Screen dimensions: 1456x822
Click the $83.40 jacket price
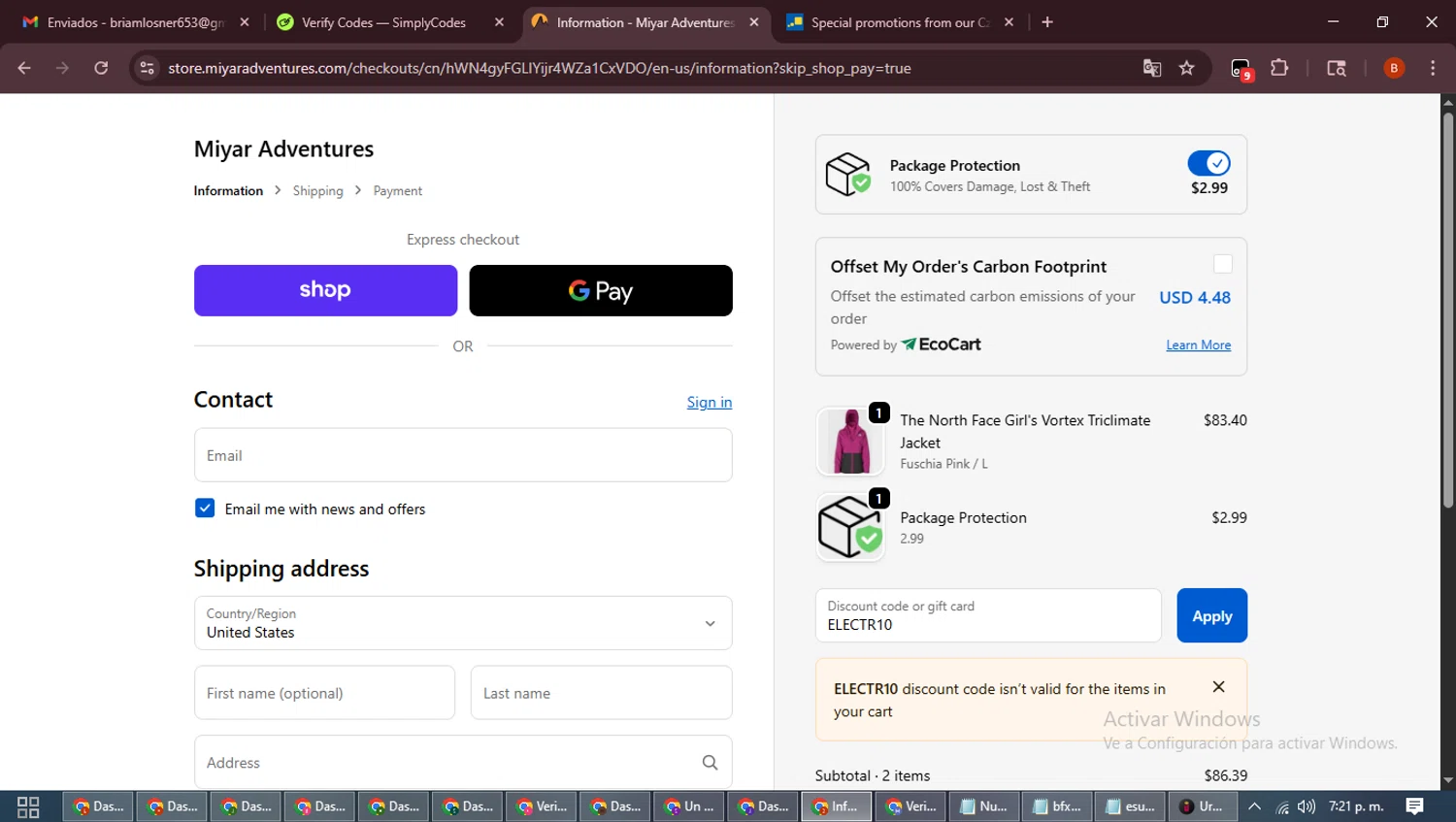(1225, 420)
